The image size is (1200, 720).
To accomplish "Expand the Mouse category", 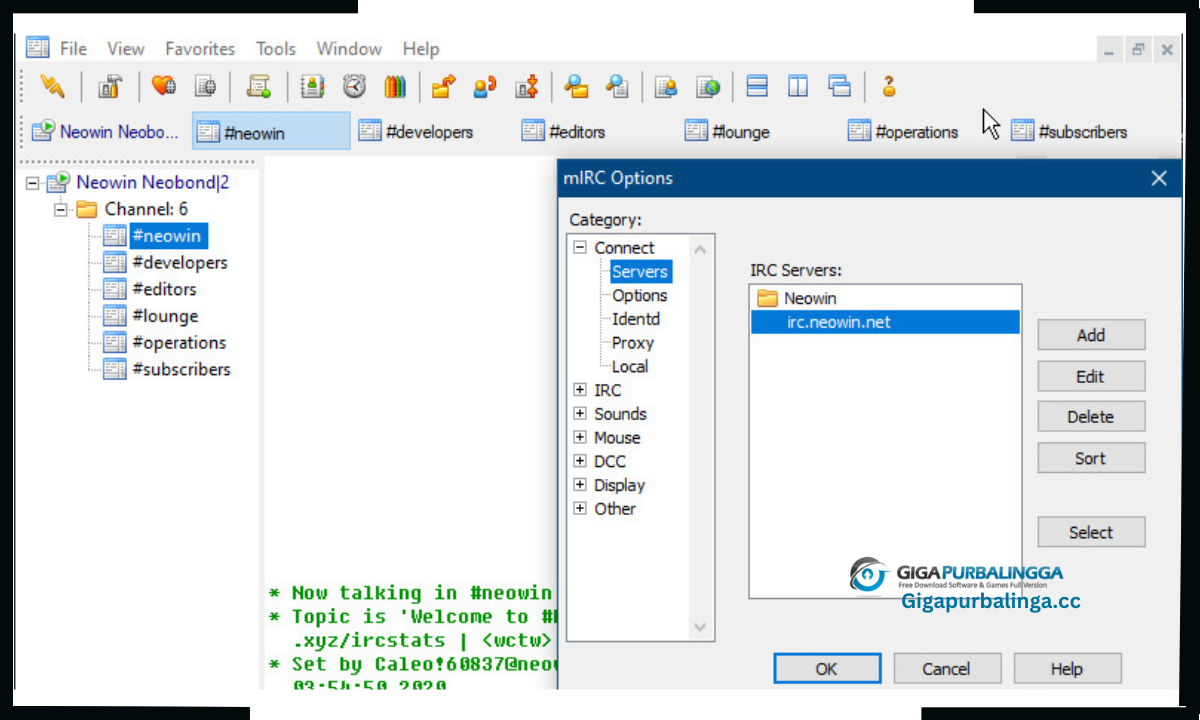I will click(580, 437).
